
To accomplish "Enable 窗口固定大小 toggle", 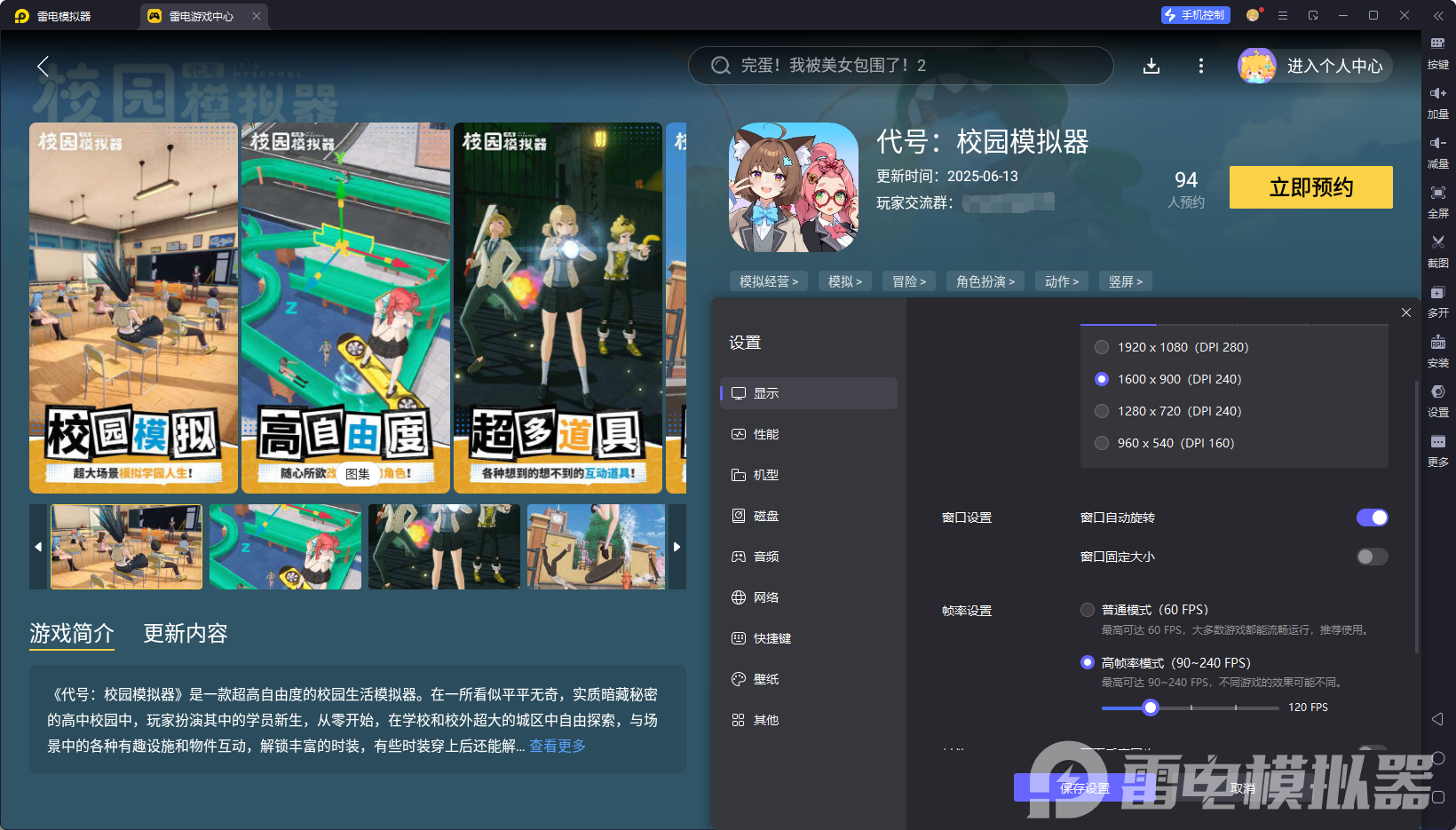I will [1372, 557].
